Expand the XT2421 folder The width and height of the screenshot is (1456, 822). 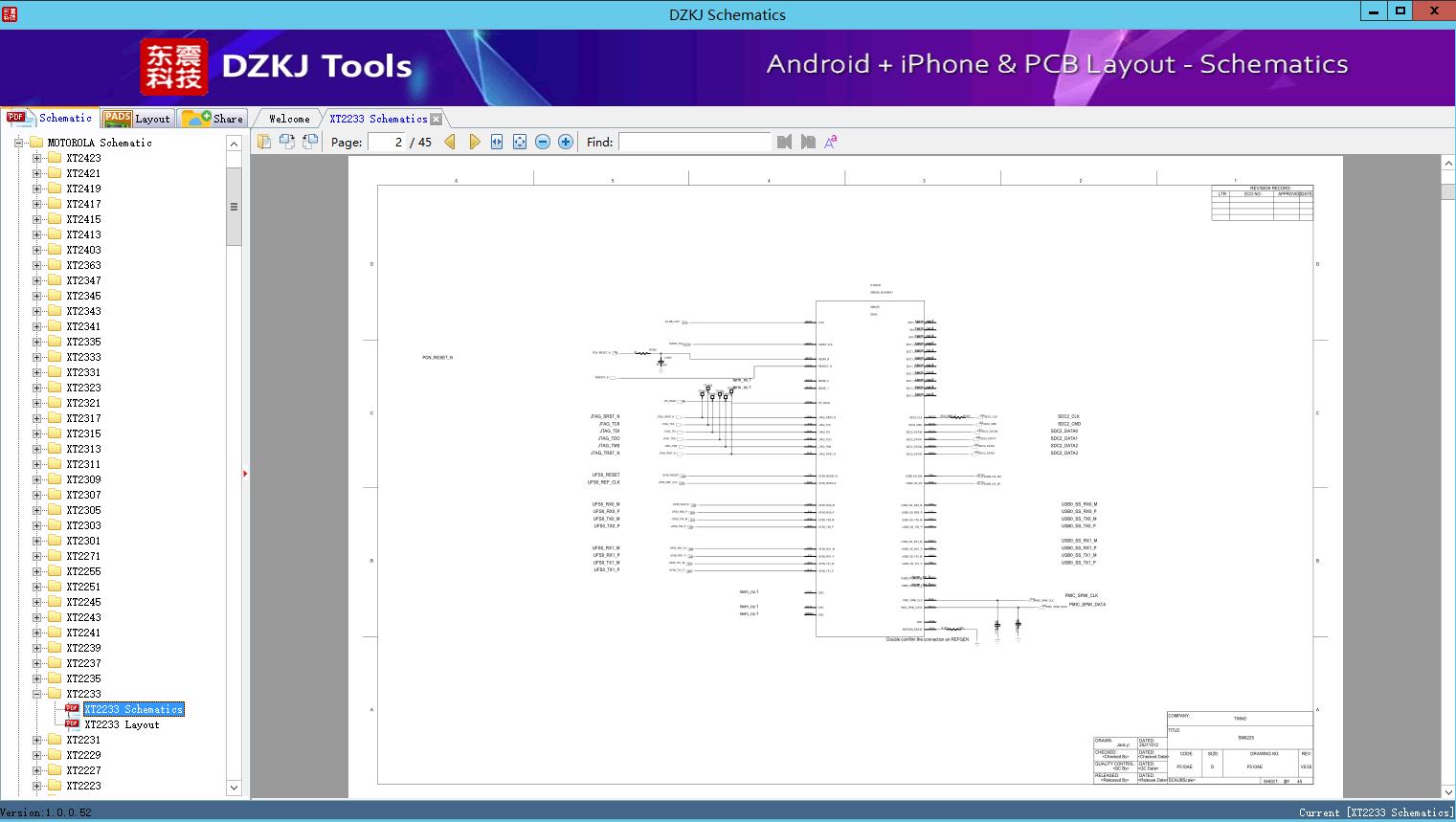[x=36, y=173]
